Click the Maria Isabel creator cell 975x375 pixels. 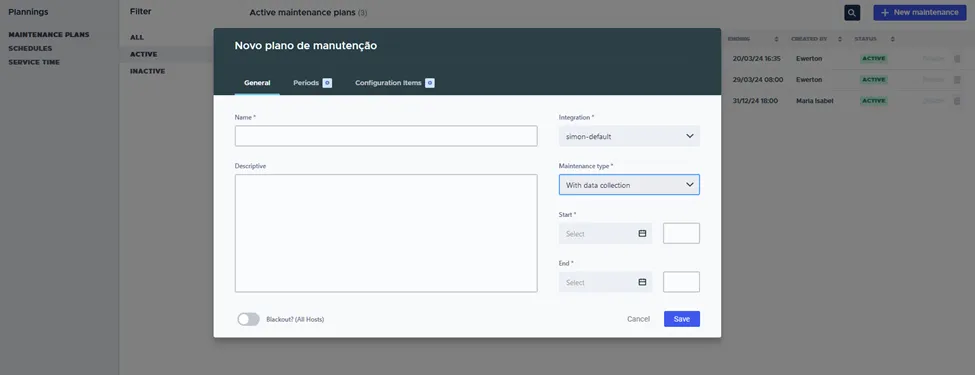tap(815, 101)
